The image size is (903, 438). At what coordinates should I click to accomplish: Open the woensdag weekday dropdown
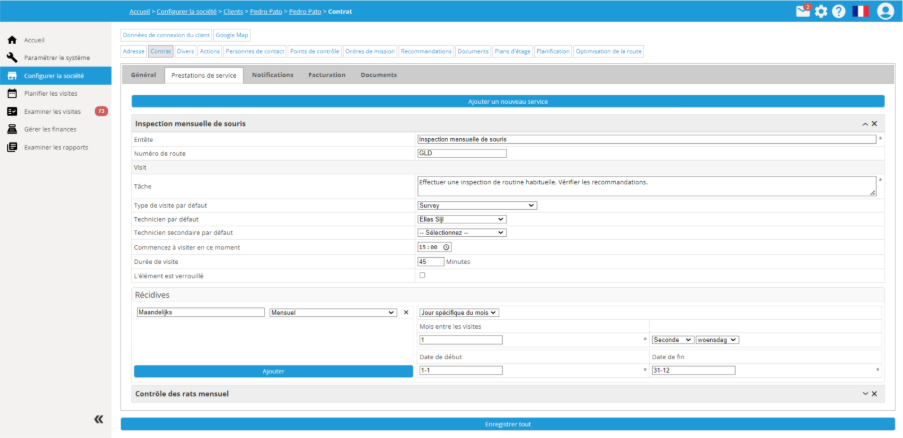point(718,340)
